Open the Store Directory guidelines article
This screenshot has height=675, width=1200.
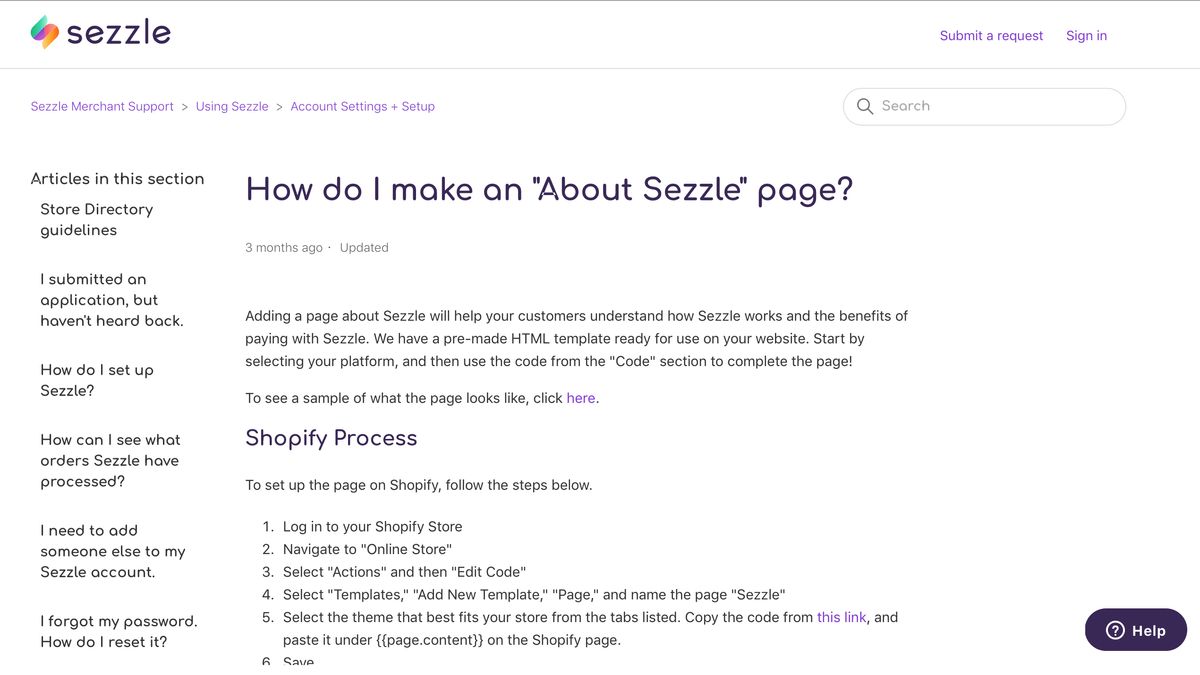click(x=97, y=219)
